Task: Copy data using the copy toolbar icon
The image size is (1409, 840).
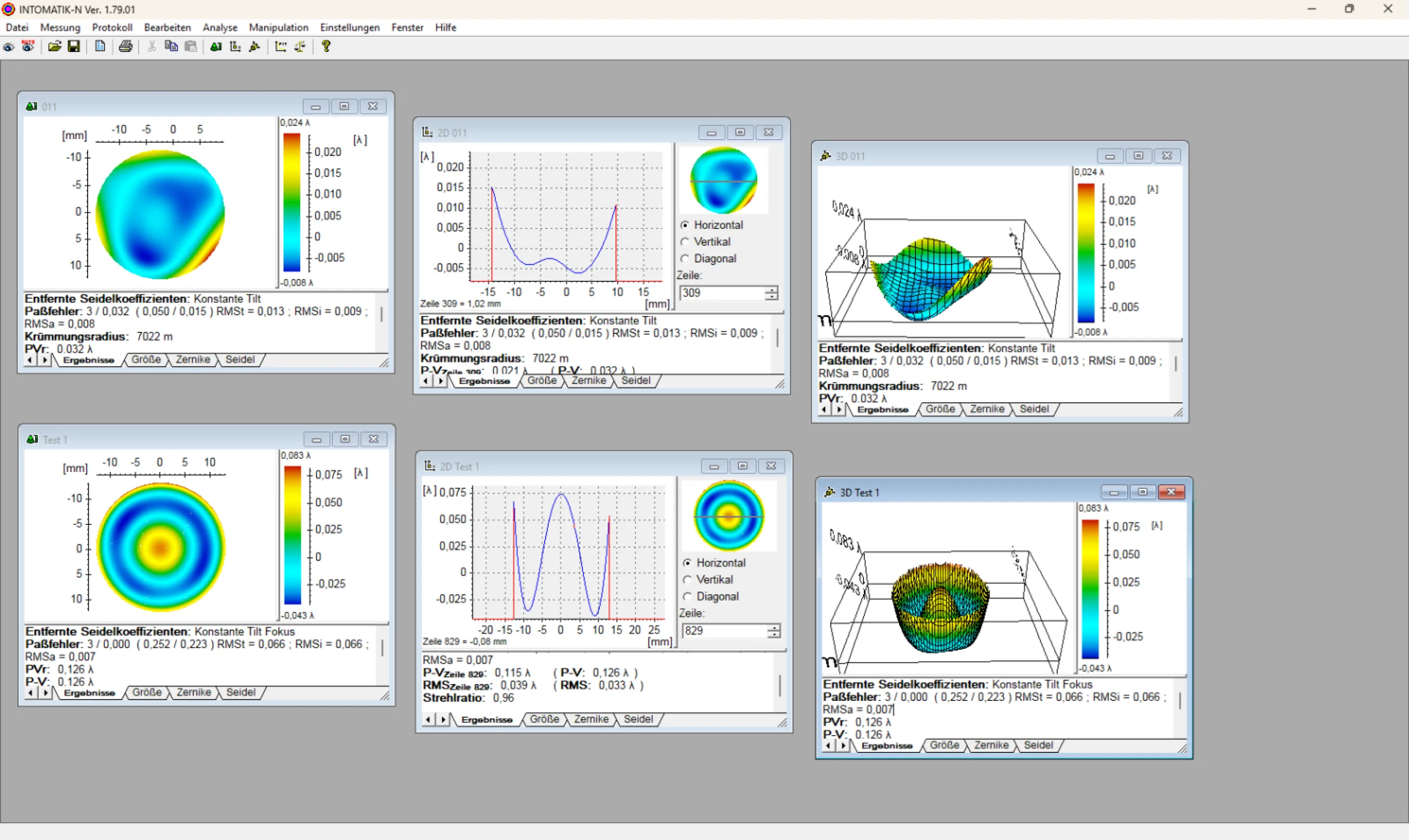Action: click(x=171, y=46)
